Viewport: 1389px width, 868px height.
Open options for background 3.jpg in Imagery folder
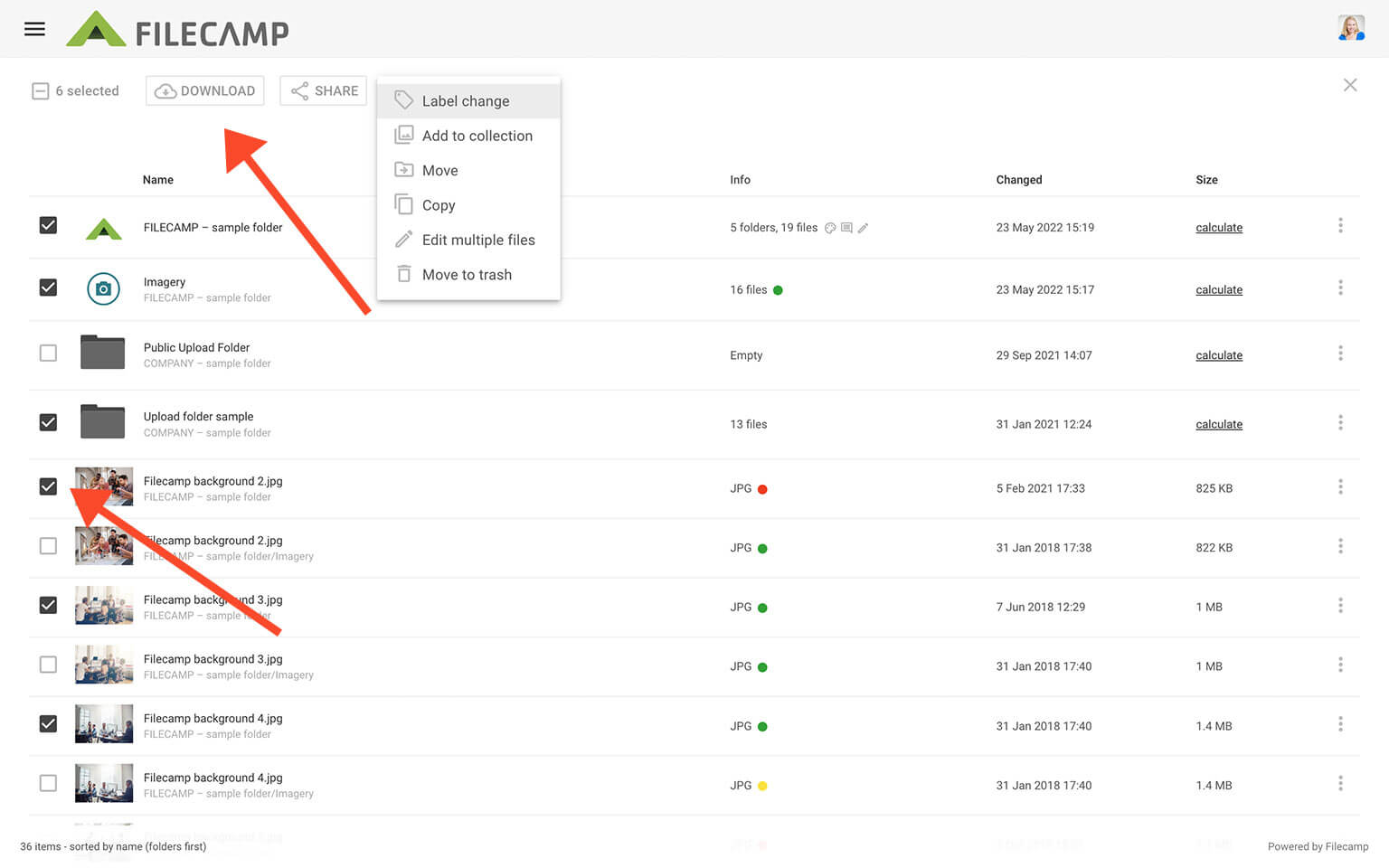(1340, 665)
